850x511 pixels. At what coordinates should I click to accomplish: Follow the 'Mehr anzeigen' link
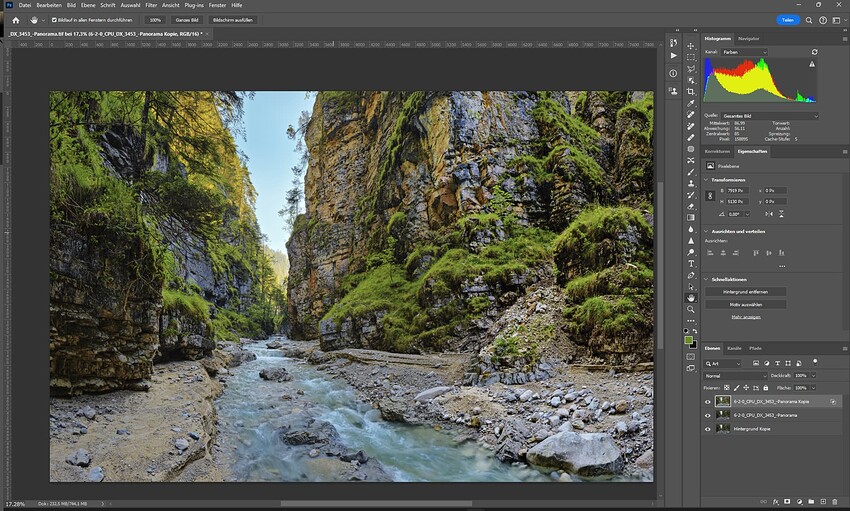pos(746,317)
